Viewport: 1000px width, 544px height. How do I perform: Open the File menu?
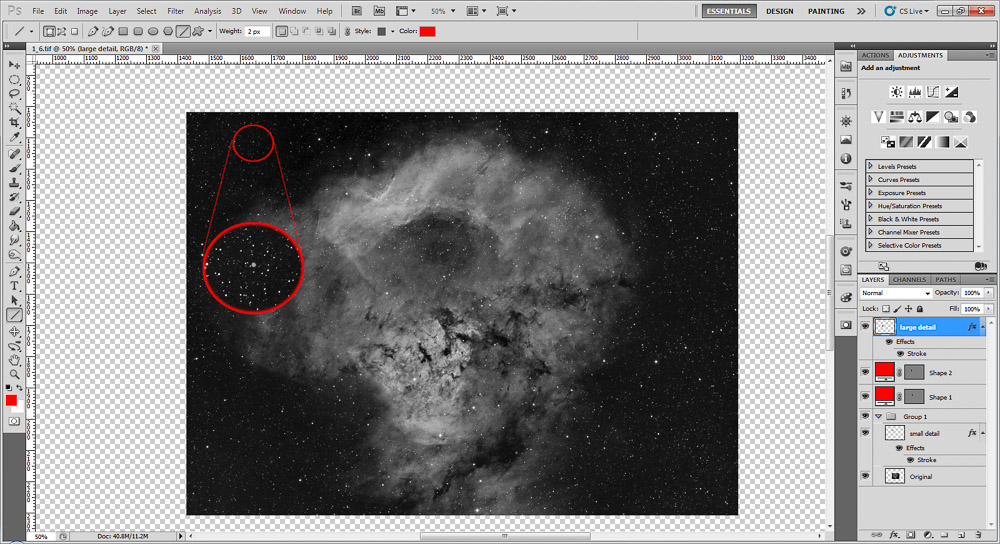click(38, 11)
